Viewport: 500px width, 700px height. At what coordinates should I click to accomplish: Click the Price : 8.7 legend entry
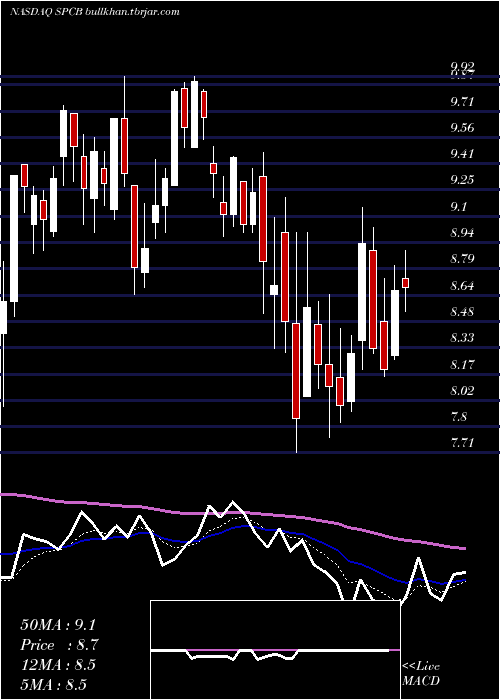click(x=59, y=645)
